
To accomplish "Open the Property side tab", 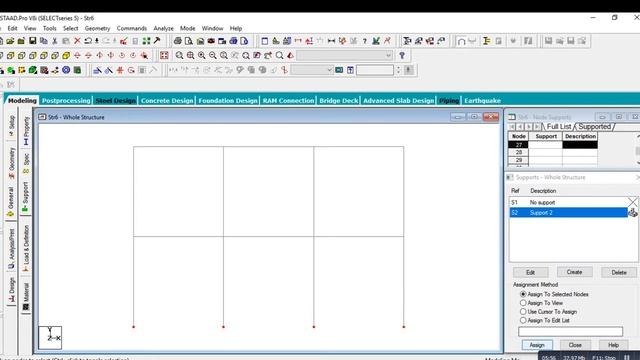I will 26,131.
